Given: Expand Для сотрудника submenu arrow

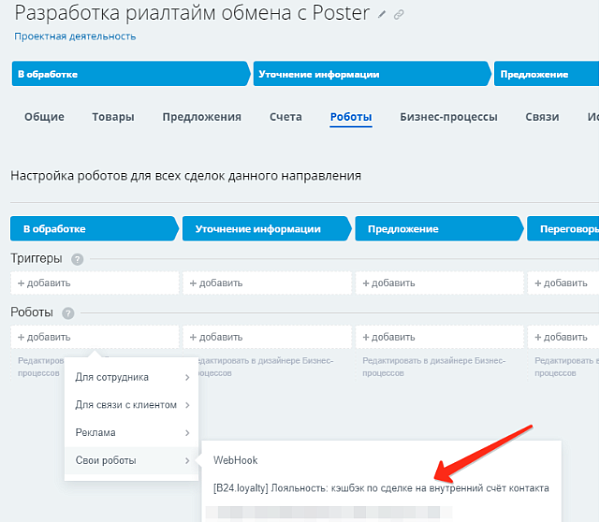Looking at the screenshot, I should click(187, 377).
